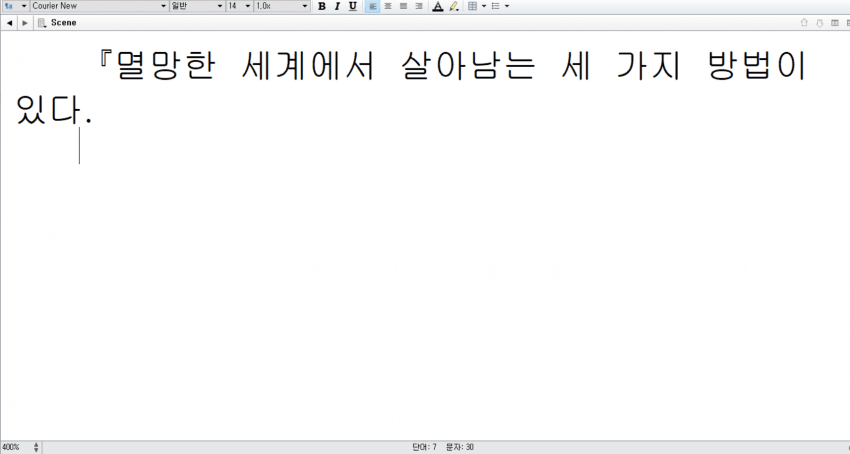Click the Scene document title

(x=63, y=23)
